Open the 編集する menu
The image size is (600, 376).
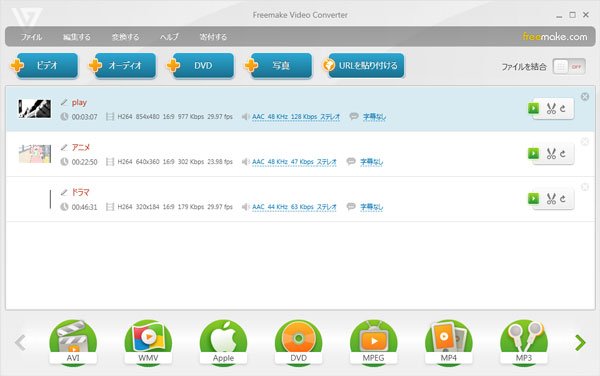77,37
